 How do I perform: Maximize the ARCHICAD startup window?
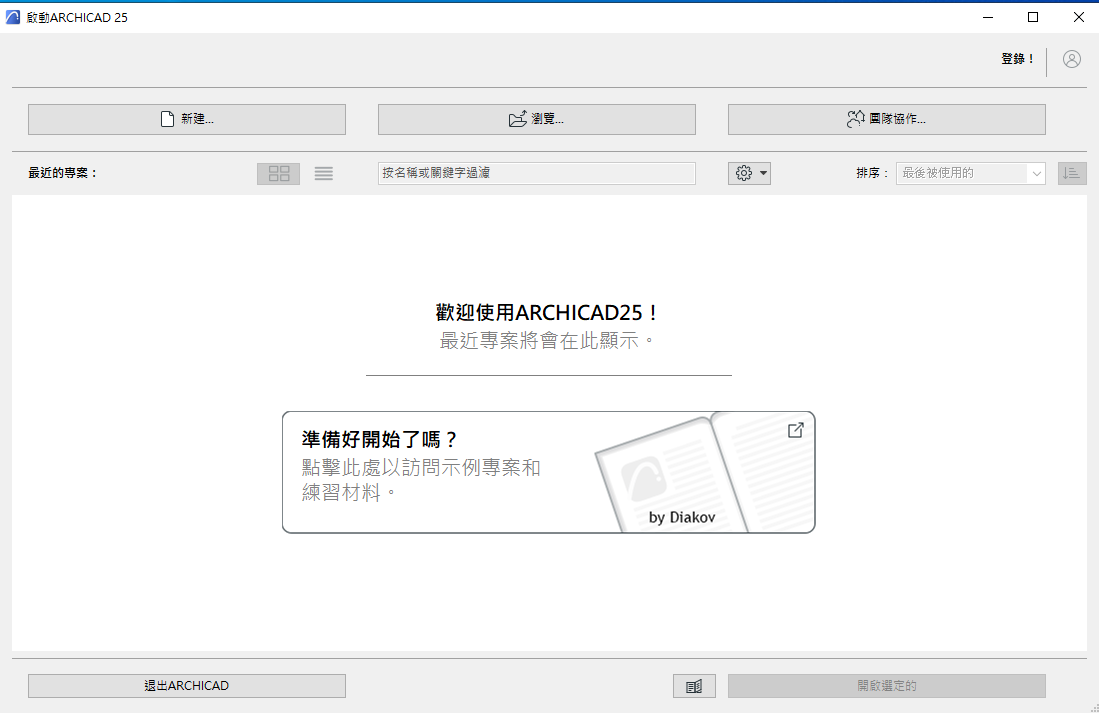[x=1032, y=17]
